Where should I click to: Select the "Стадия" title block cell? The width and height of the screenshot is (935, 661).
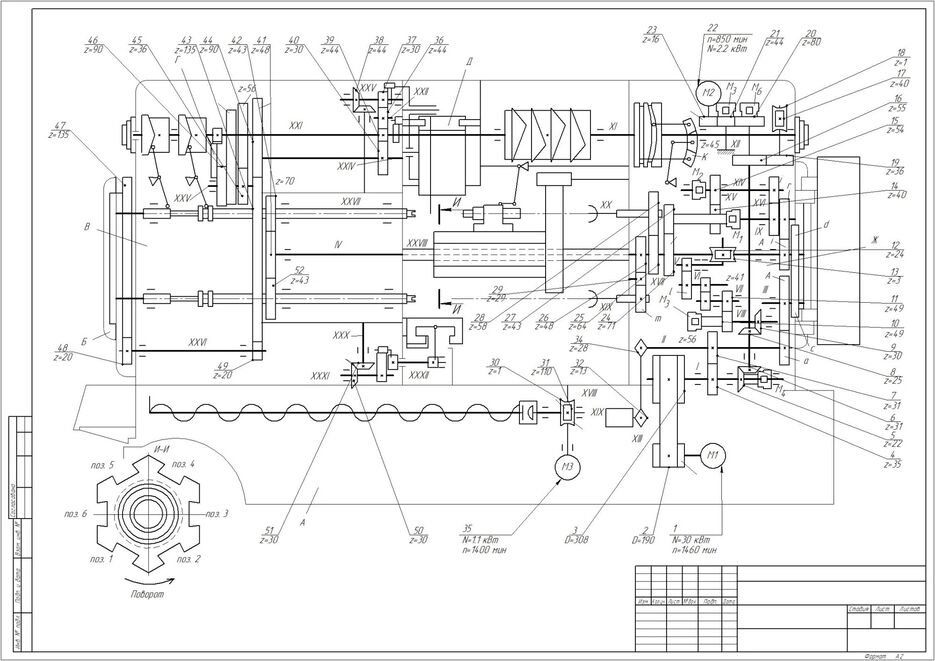(859, 609)
